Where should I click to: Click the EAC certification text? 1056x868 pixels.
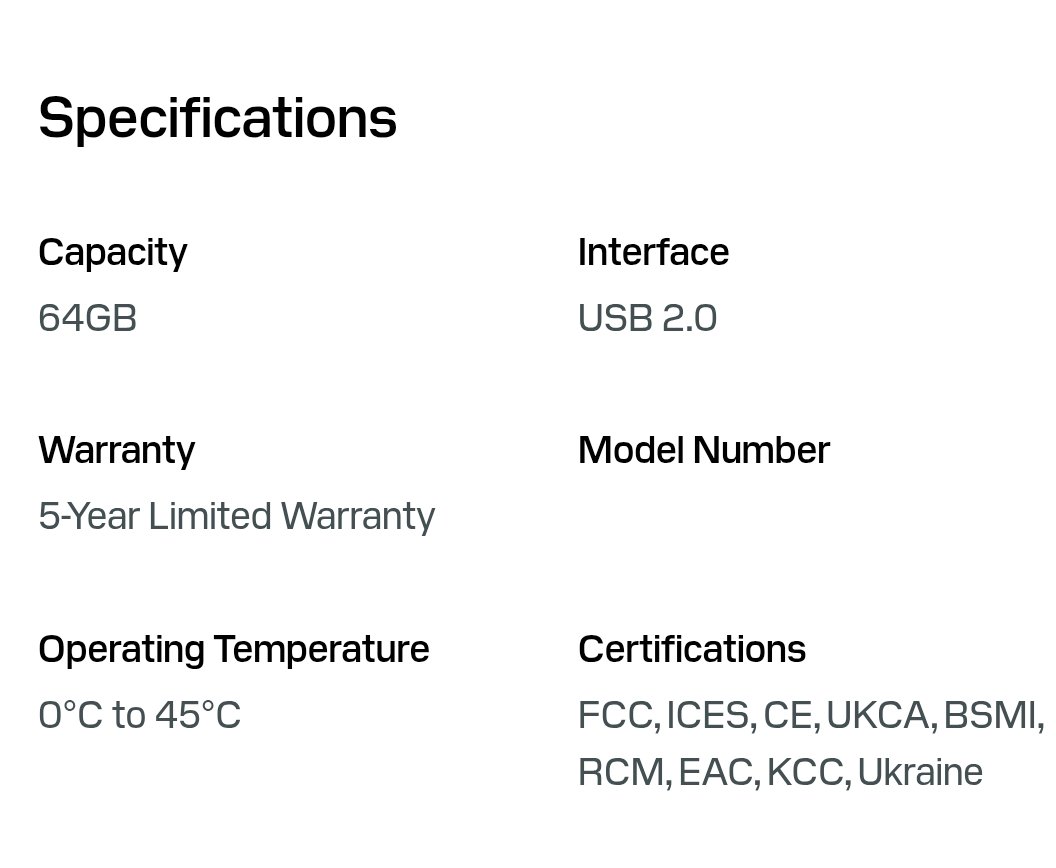coord(715,773)
